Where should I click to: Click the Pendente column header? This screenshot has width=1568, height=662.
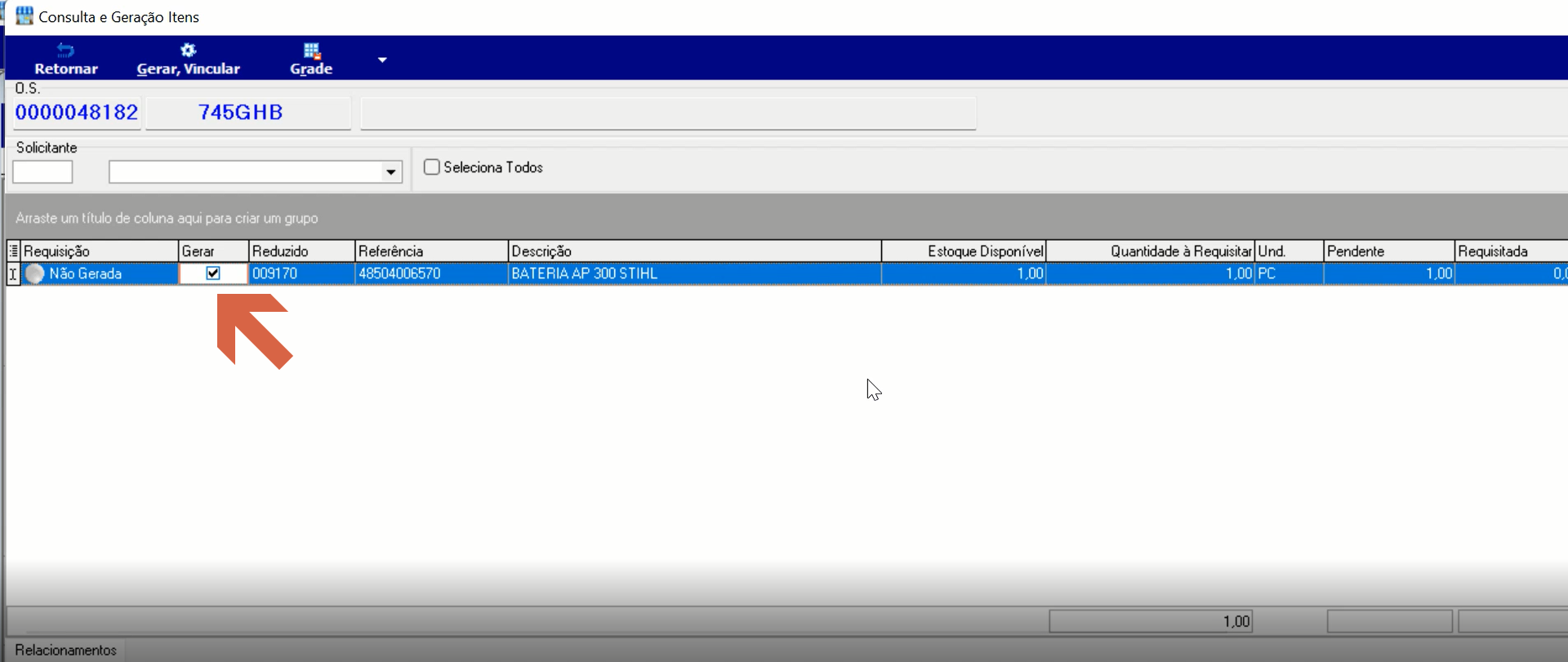click(1389, 251)
